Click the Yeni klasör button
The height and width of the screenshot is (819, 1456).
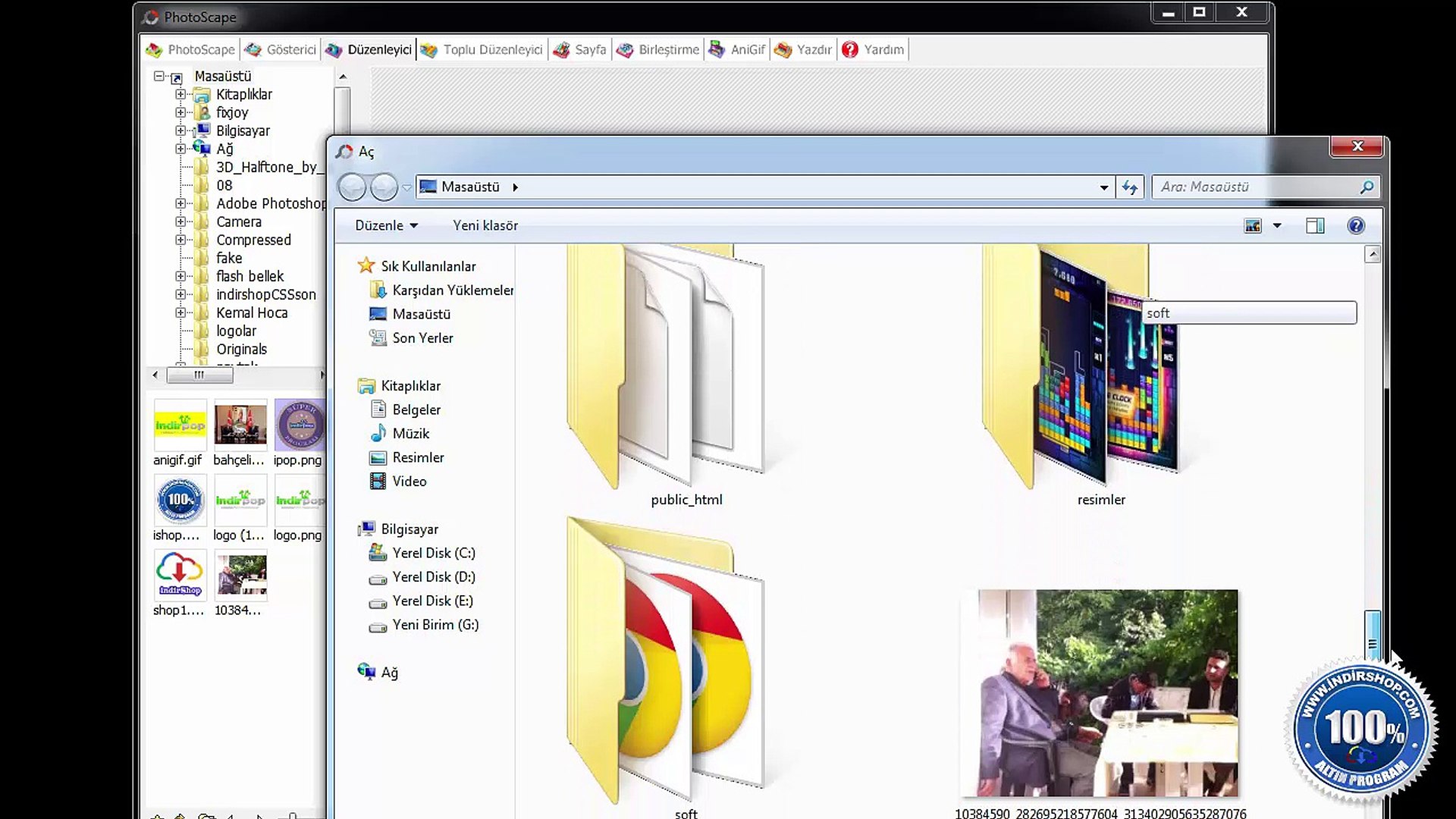tap(485, 226)
